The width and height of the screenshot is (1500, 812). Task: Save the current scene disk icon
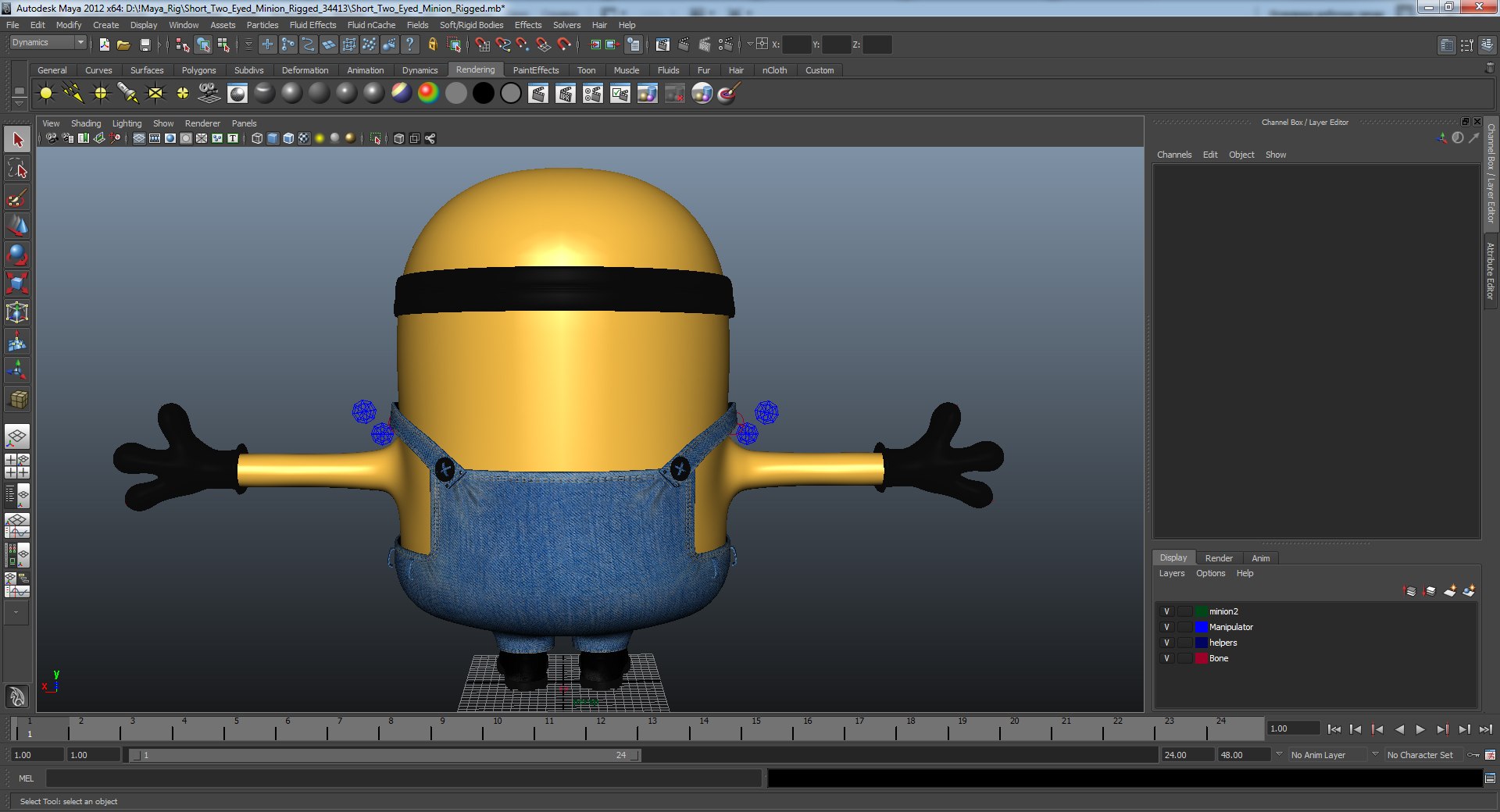pyautogui.click(x=145, y=45)
